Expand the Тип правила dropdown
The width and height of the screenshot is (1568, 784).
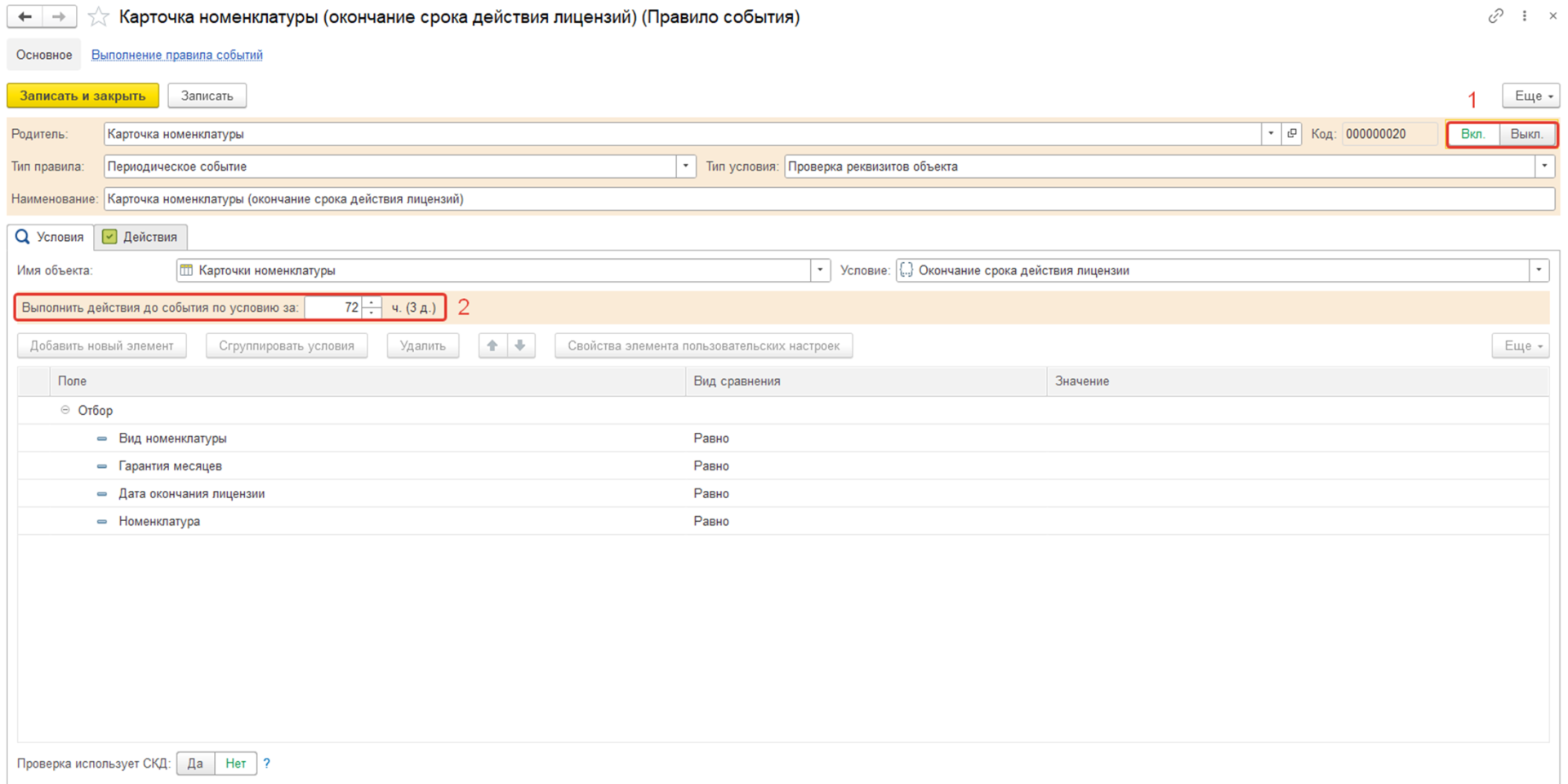[685, 167]
